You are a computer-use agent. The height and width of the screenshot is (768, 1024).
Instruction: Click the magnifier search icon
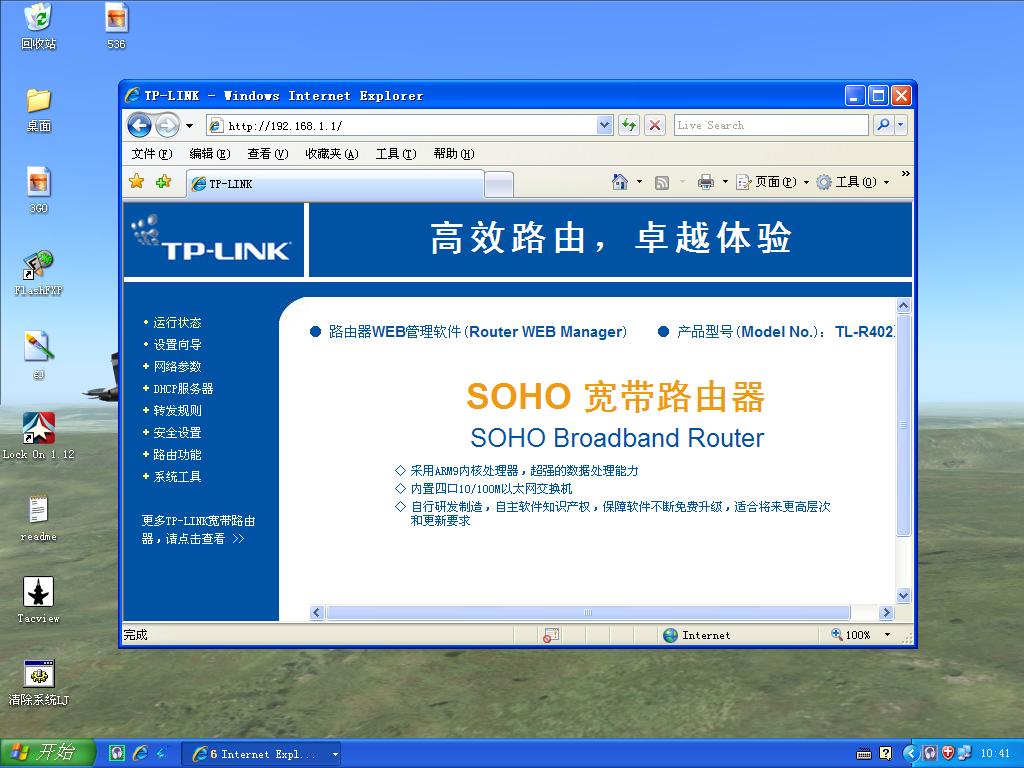pyautogui.click(x=883, y=125)
